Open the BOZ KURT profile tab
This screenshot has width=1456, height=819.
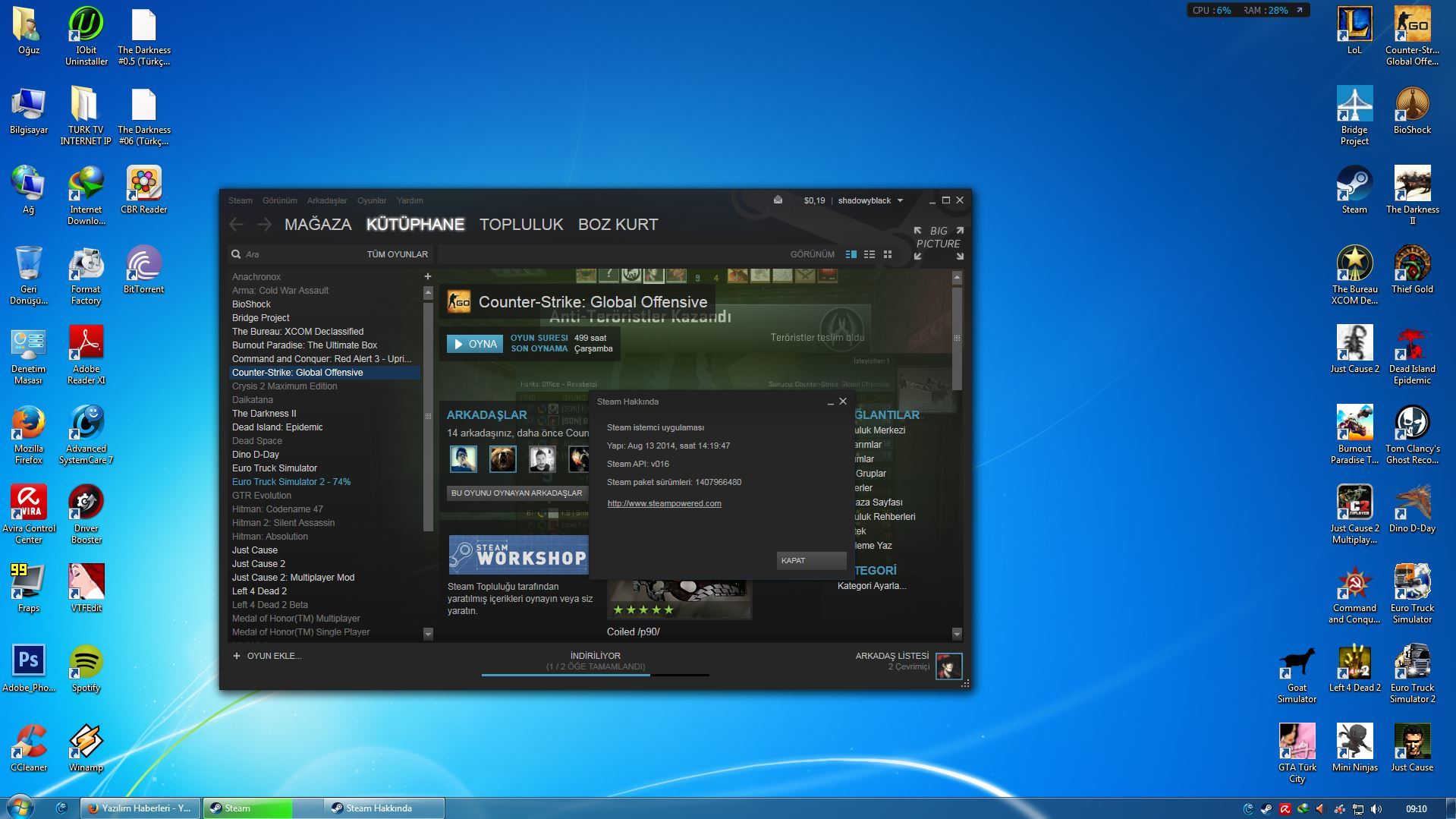pyautogui.click(x=618, y=225)
